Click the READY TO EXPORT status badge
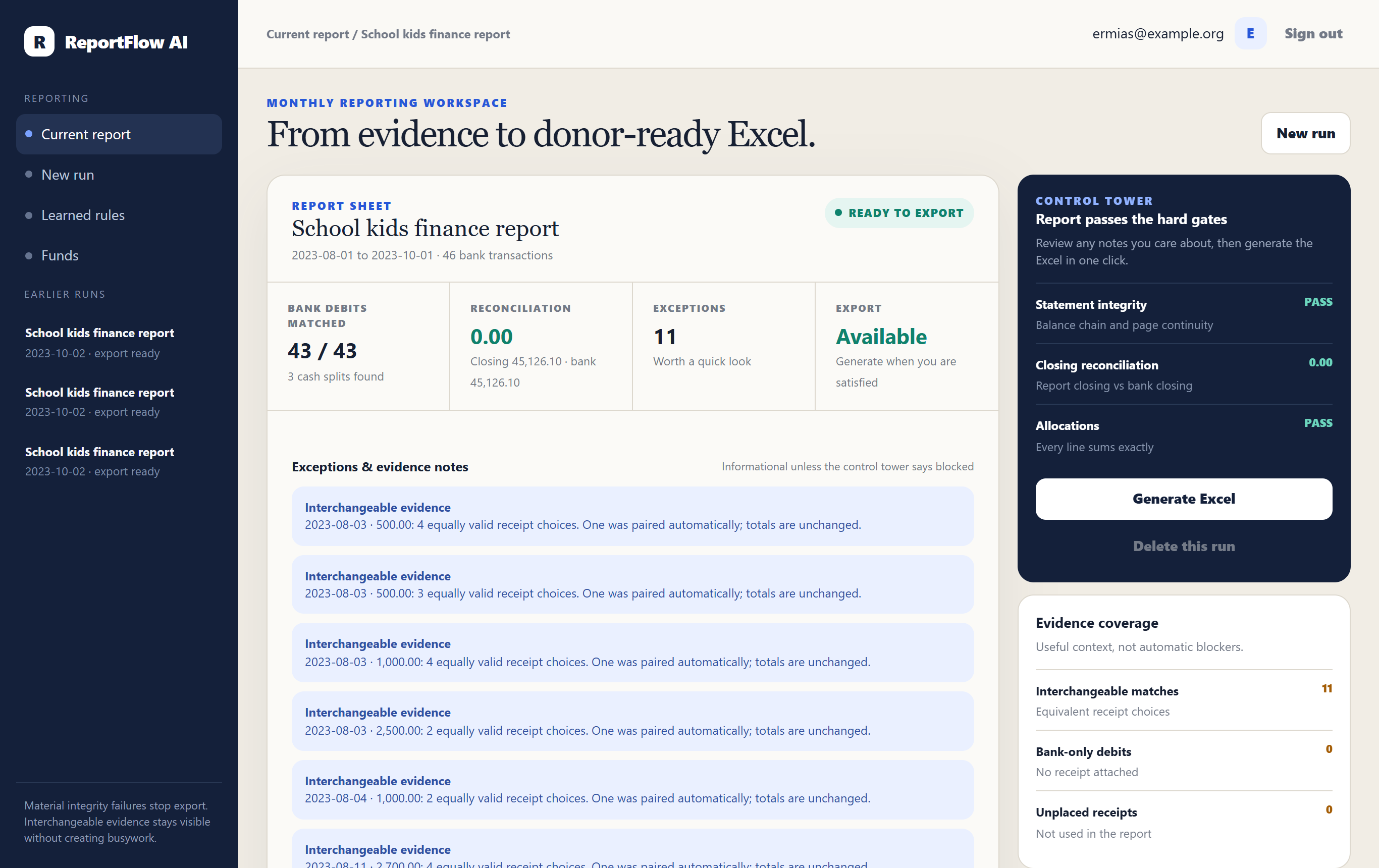 click(x=899, y=213)
